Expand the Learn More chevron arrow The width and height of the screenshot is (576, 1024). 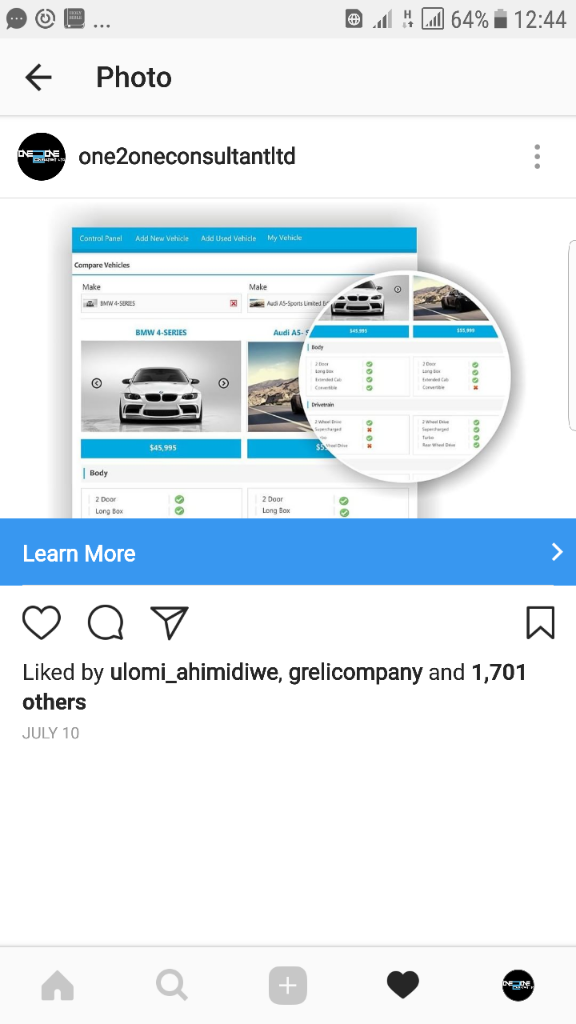[x=557, y=552]
